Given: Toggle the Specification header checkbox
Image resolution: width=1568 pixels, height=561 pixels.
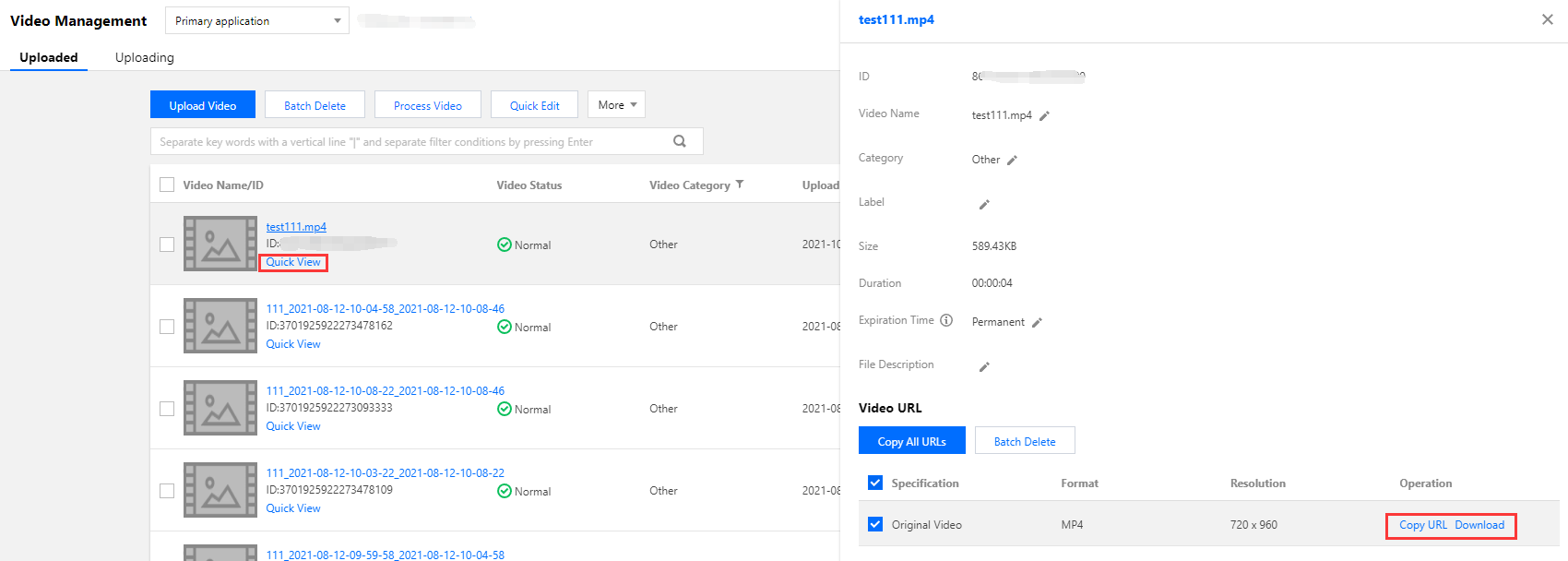Looking at the screenshot, I should [x=875, y=483].
